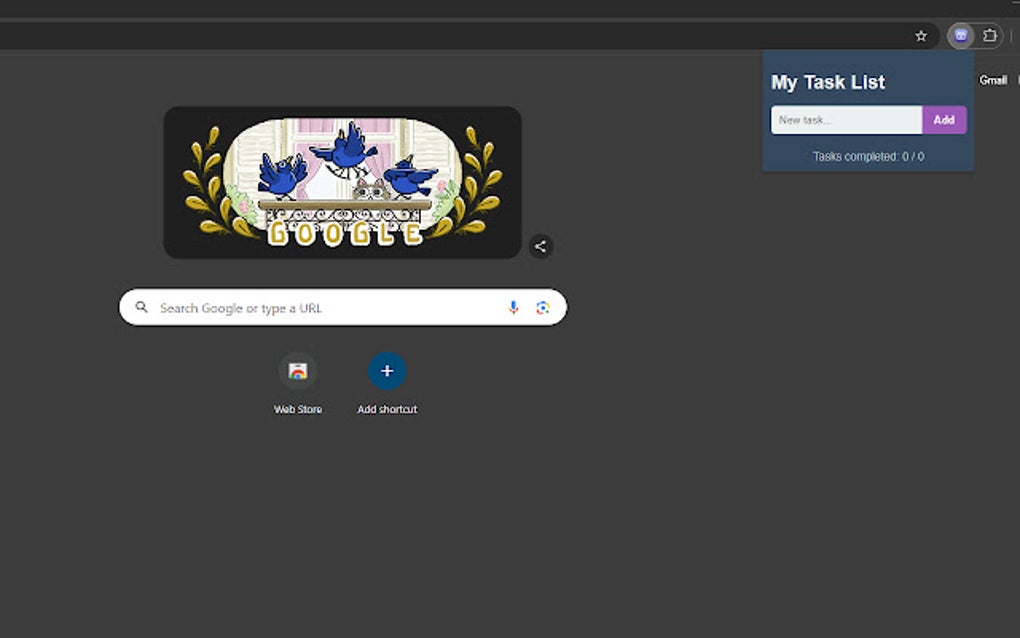Open the Web Store shortcut

pyautogui.click(x=298, y=370)
